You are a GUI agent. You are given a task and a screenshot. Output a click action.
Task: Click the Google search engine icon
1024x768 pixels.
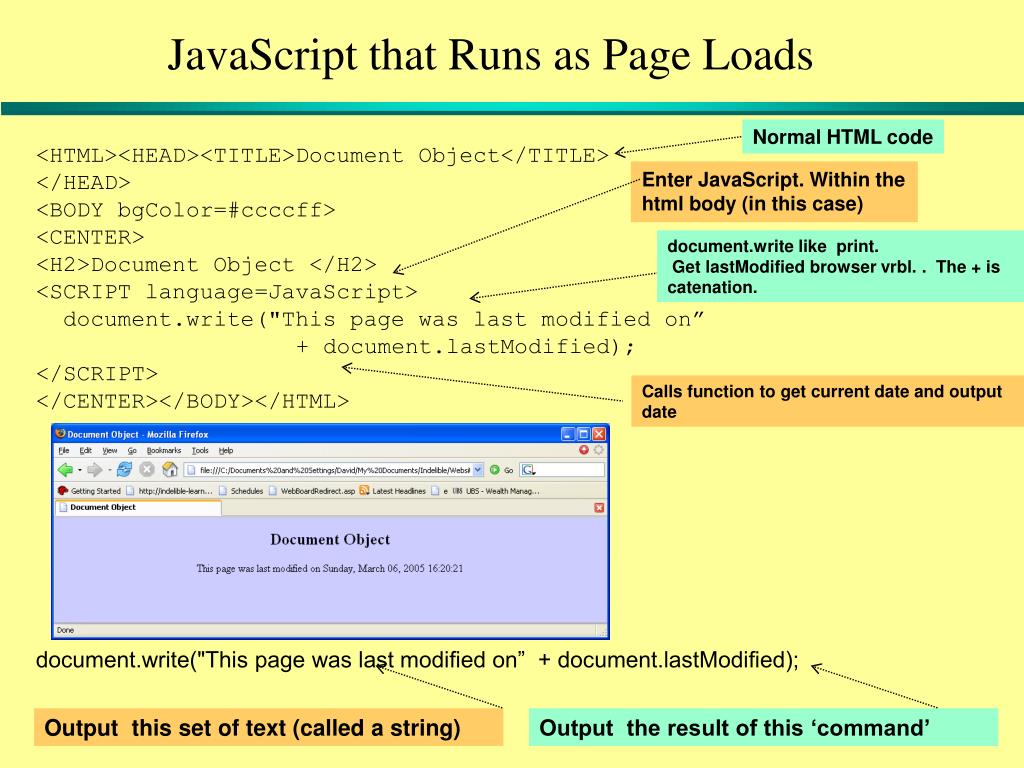[x=528, y=470]
